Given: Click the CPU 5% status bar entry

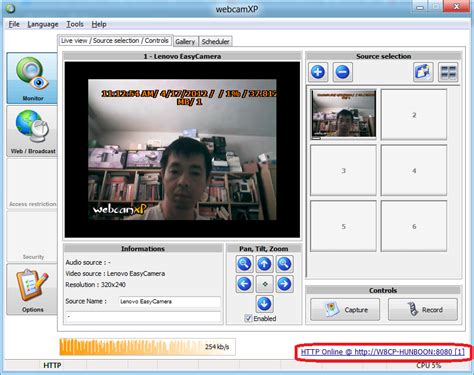Looking at the screenshot, I should tap(428, 365).
